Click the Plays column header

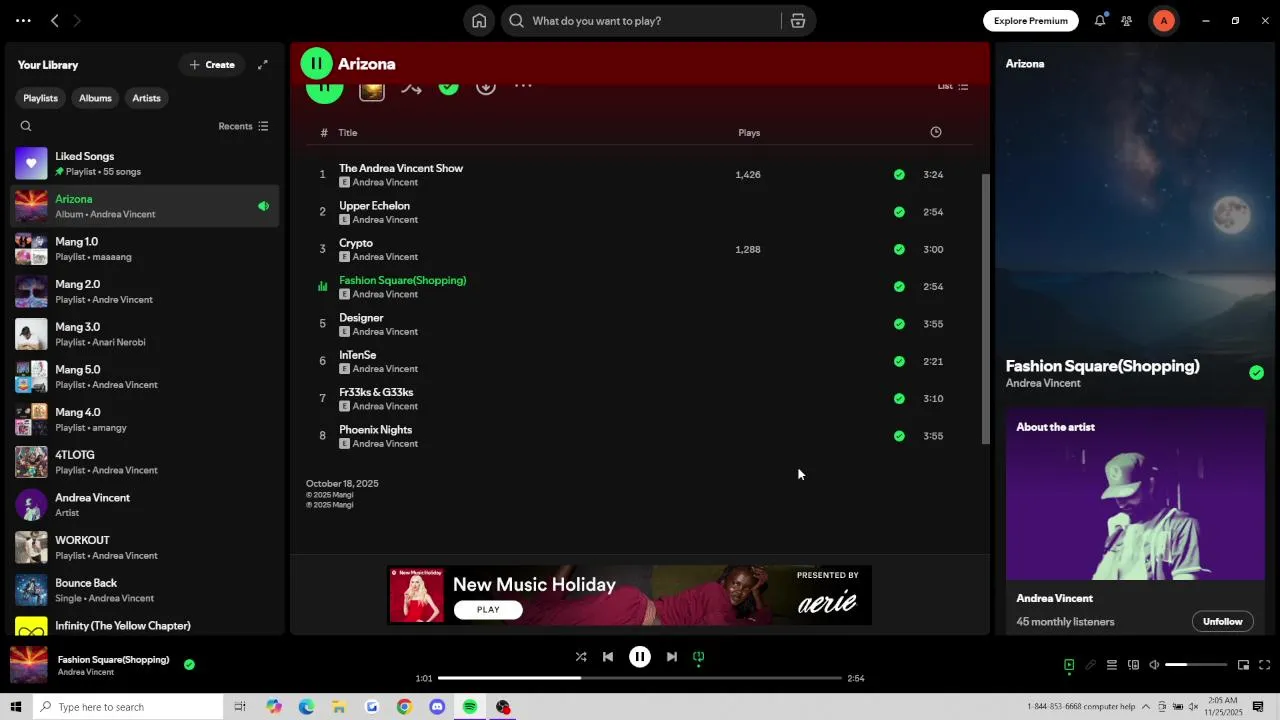pos(749,132)
